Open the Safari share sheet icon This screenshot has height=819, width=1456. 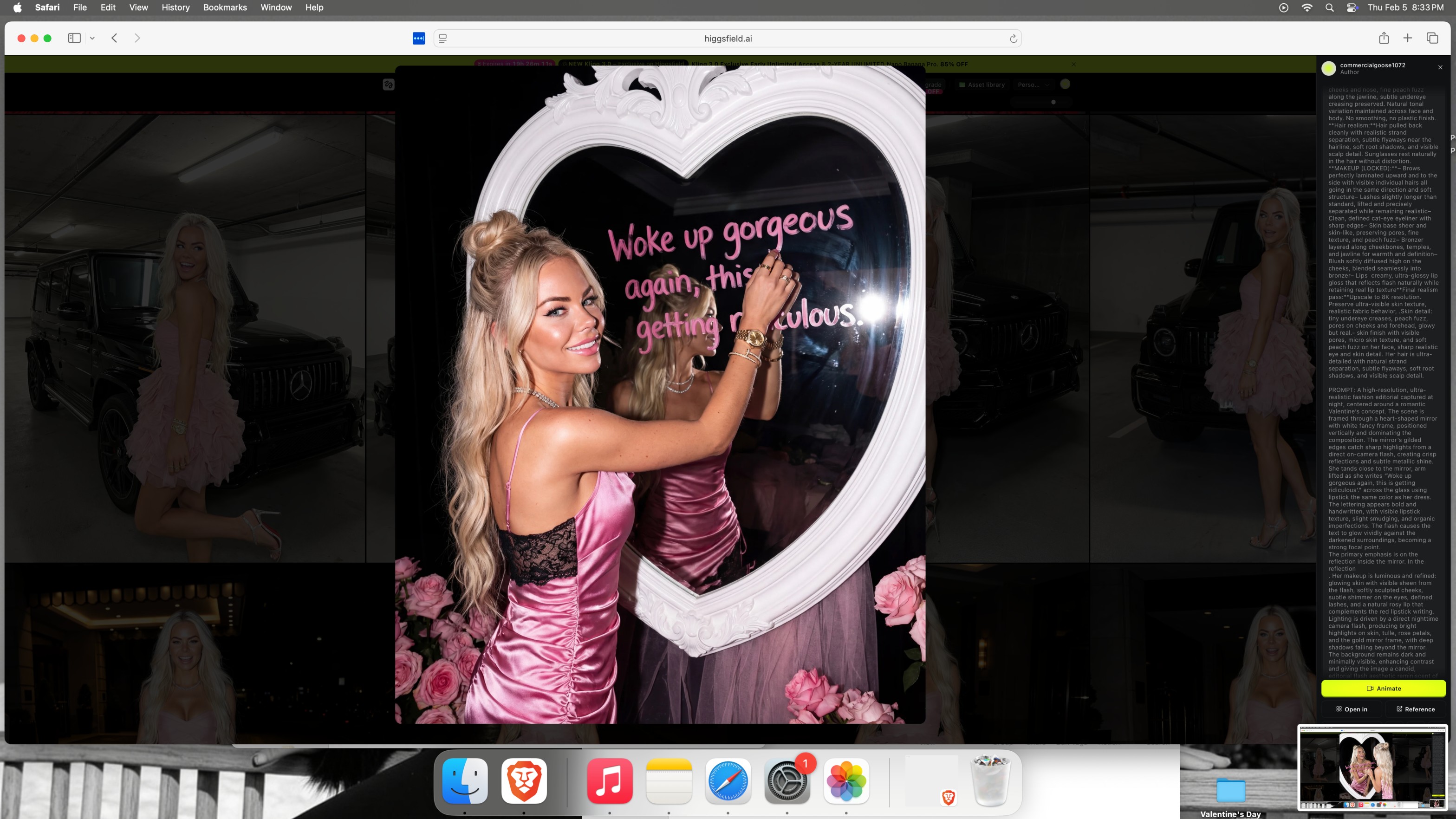1384,38
